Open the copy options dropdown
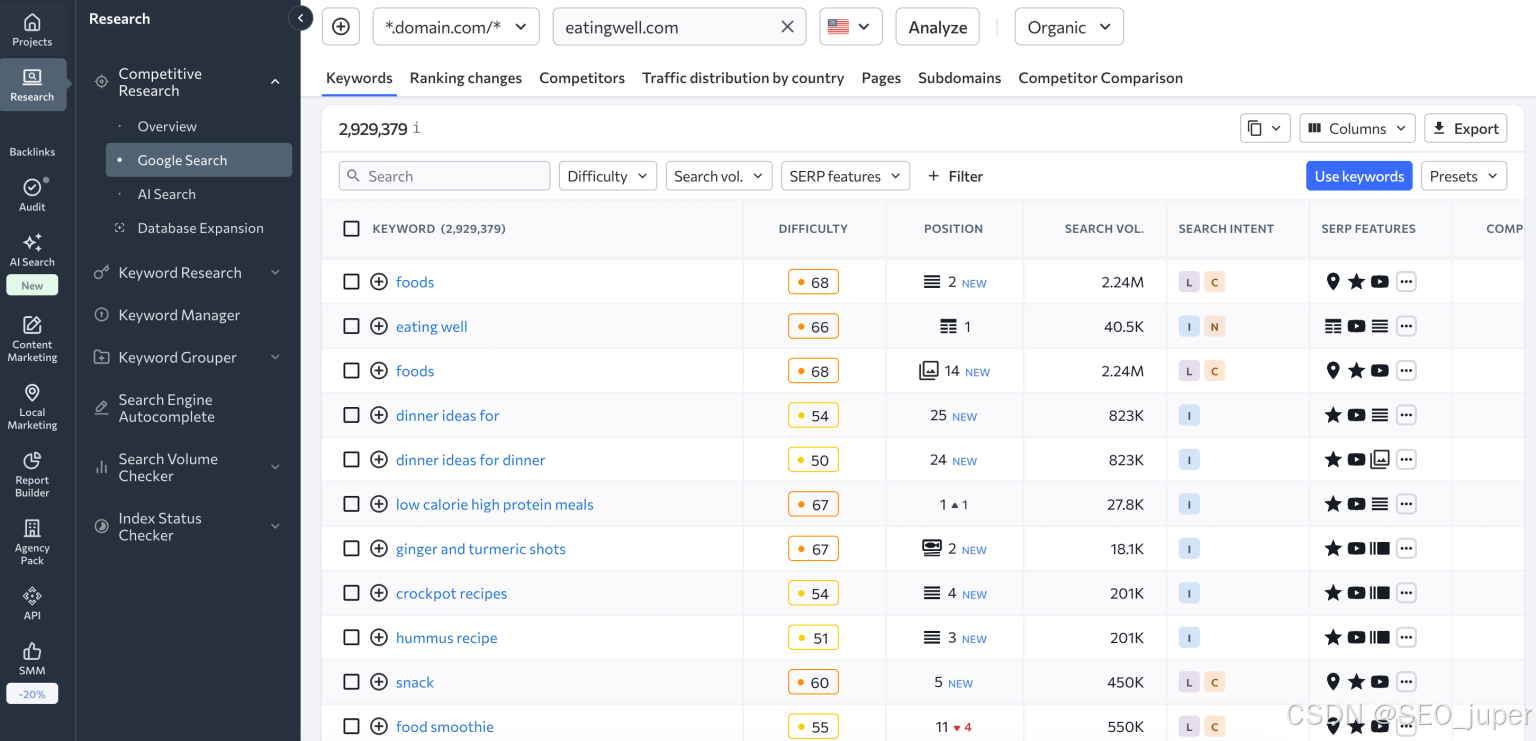1536x741 pixels. coord(1265,128)
